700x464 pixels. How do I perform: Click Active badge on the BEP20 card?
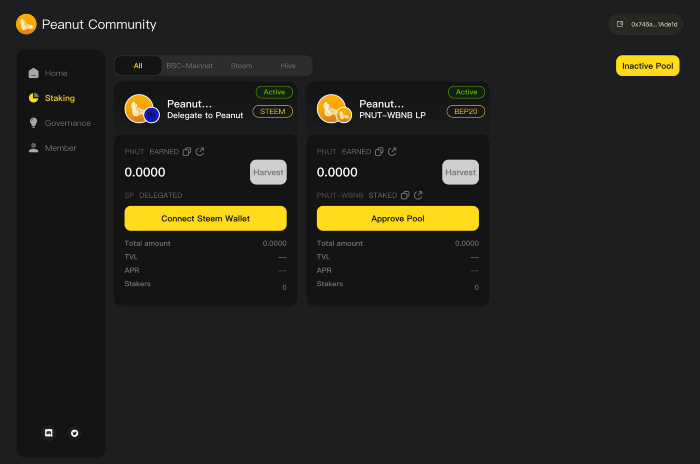point(467,92)
